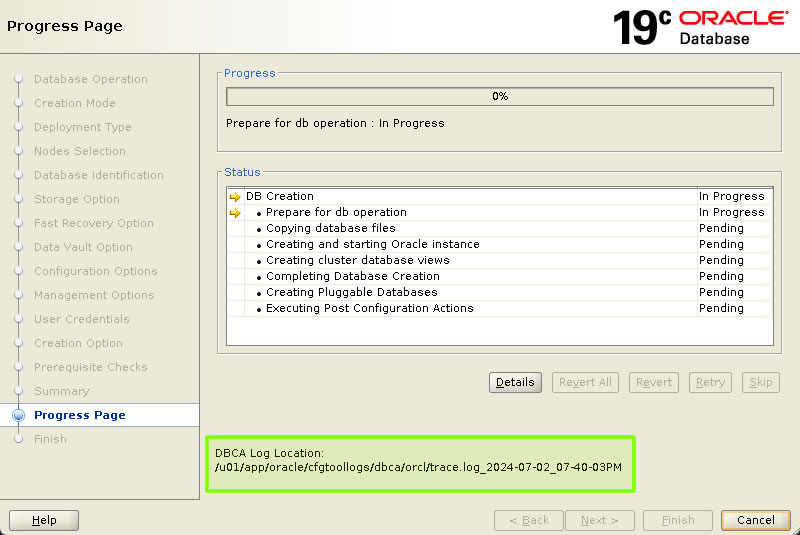Select Database Identification step in sidebar

click(x=99, y=175)
